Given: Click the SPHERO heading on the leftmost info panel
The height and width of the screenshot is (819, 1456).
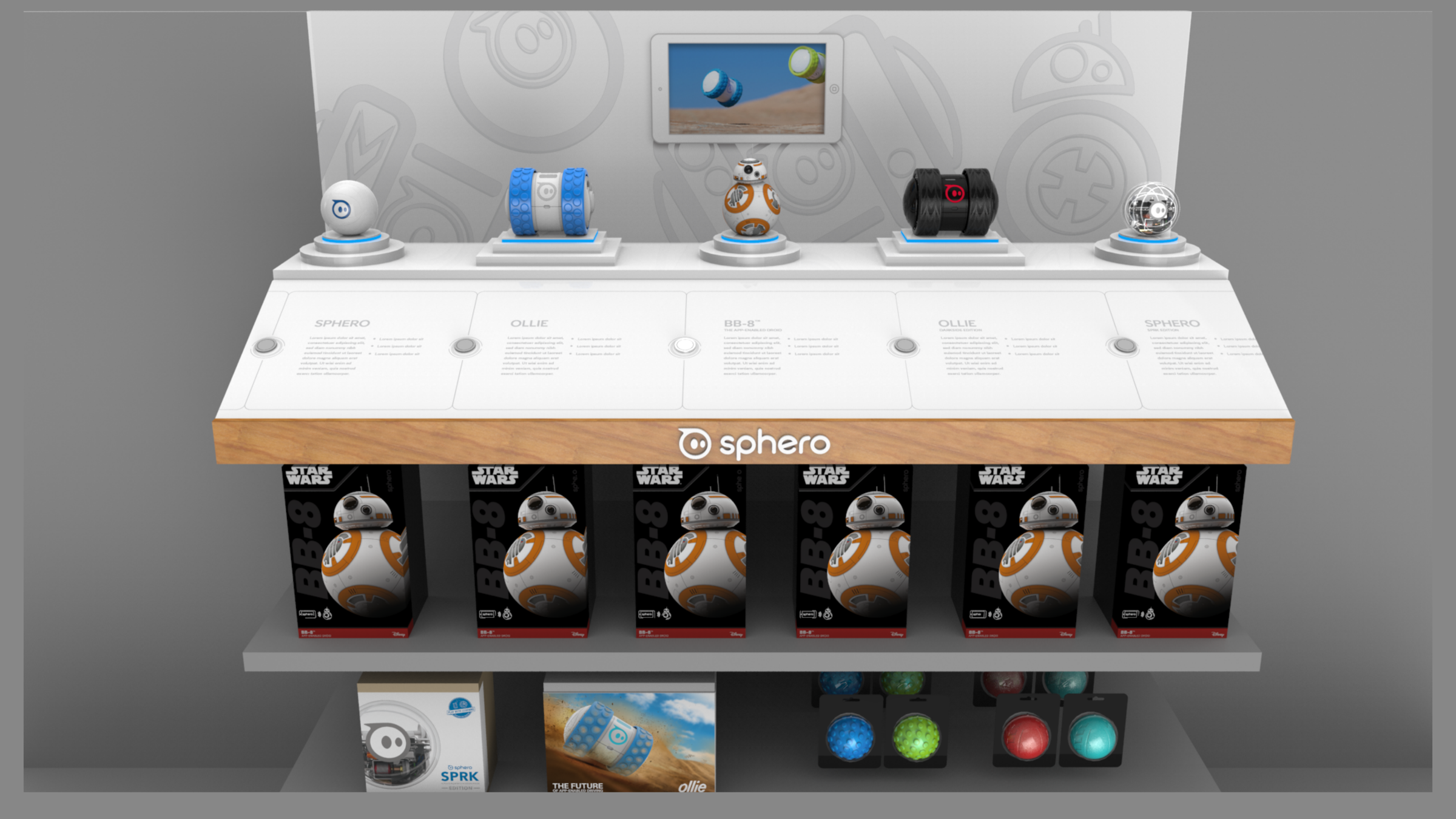Looking at the screenshot, I should click(x=342, y=323).
